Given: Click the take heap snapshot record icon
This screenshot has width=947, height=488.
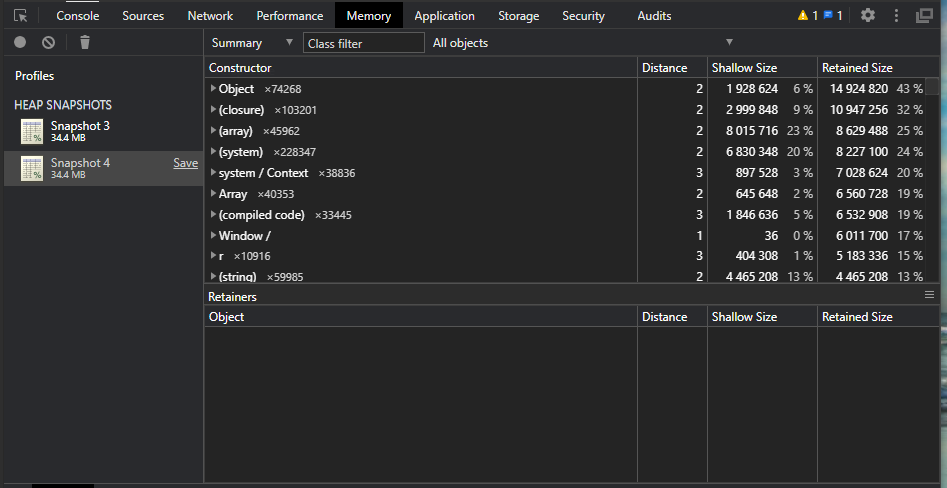Looking at the screenshot, I should [20, 42].
